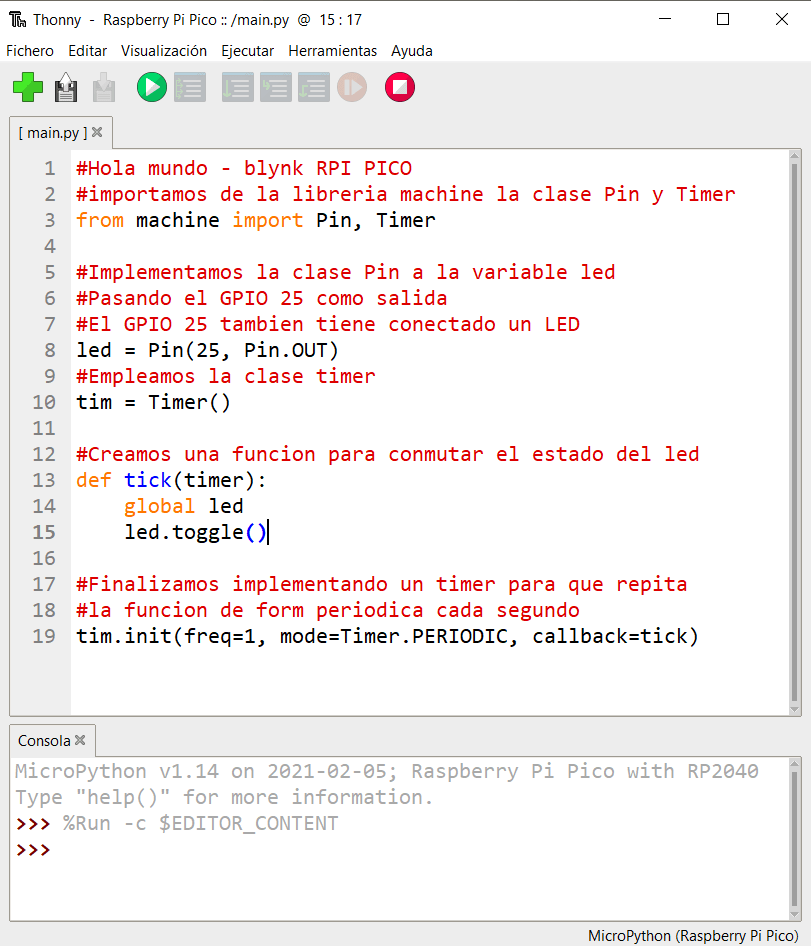The image size is (811, 946).
Task: Open the Herramientas menu
Action: 332,51
